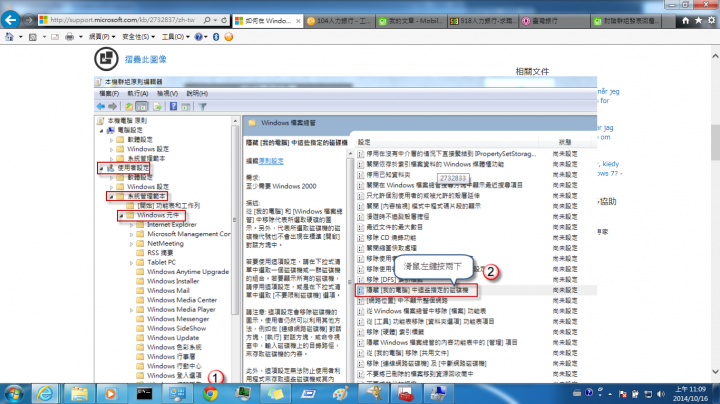Image resolution: width=720 pixels, height=404 pixels.
Task: Click the Print icon in command bar
Action: click(69, 37)
